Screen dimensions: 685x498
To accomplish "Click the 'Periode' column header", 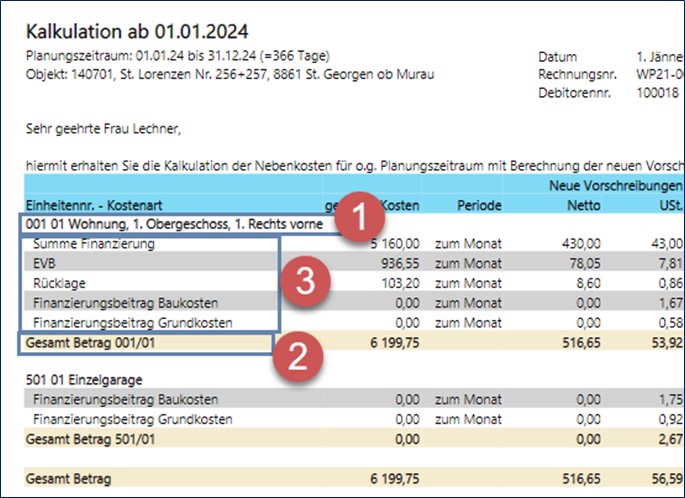I will [479, 204].
